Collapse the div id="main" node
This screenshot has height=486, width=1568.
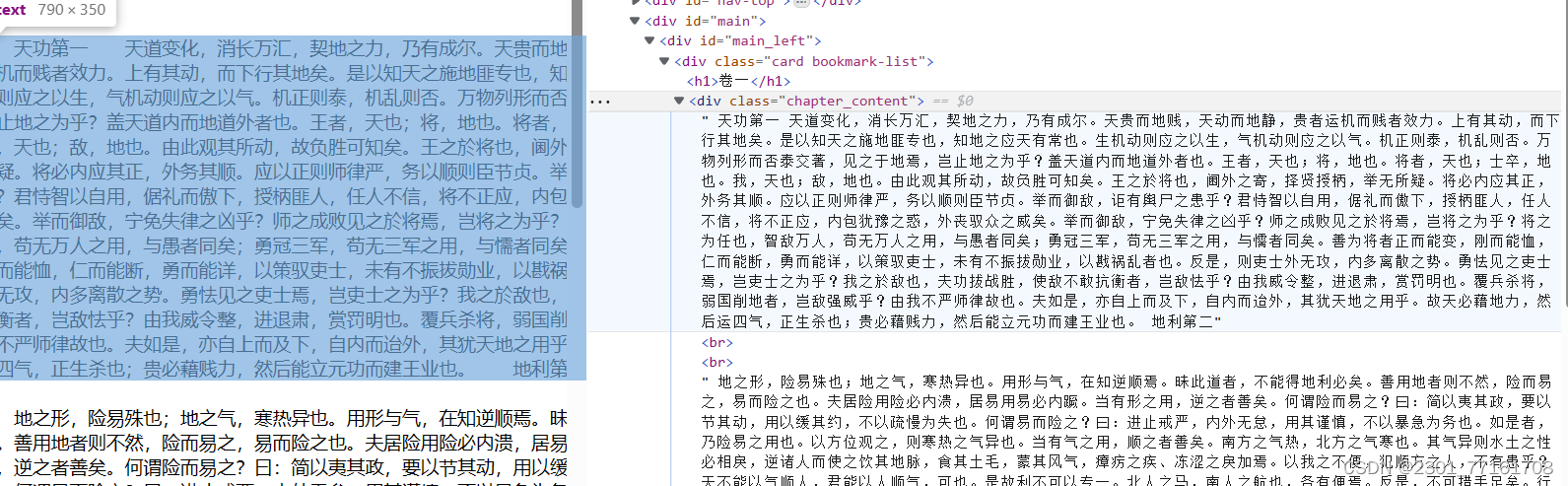coord(635,21)
